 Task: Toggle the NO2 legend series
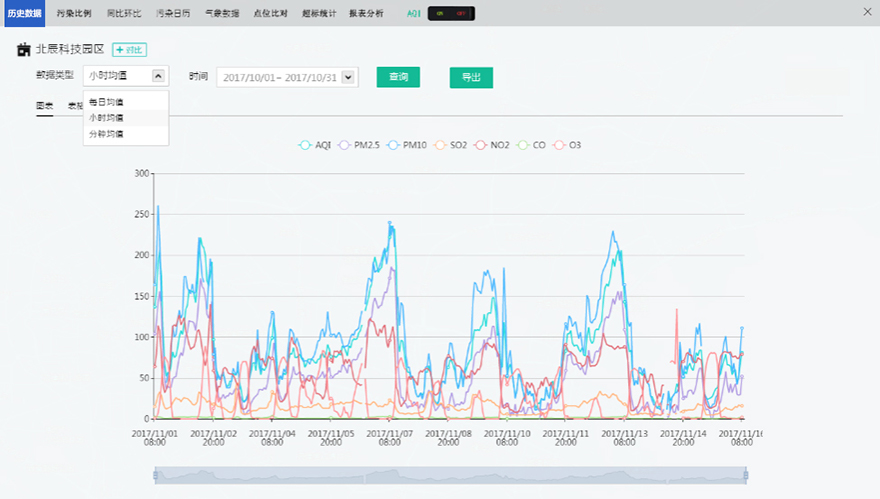coord(492,145)
